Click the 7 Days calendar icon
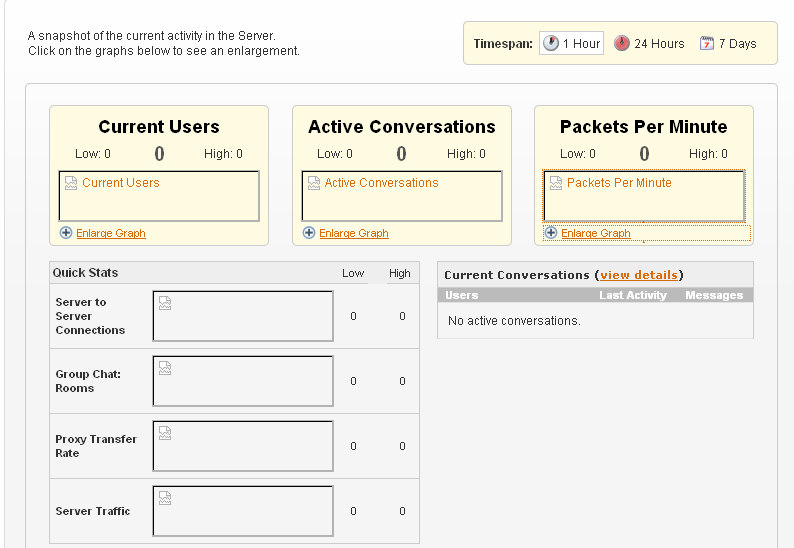This screenshot has width=794, height=548. click(707, 44)
